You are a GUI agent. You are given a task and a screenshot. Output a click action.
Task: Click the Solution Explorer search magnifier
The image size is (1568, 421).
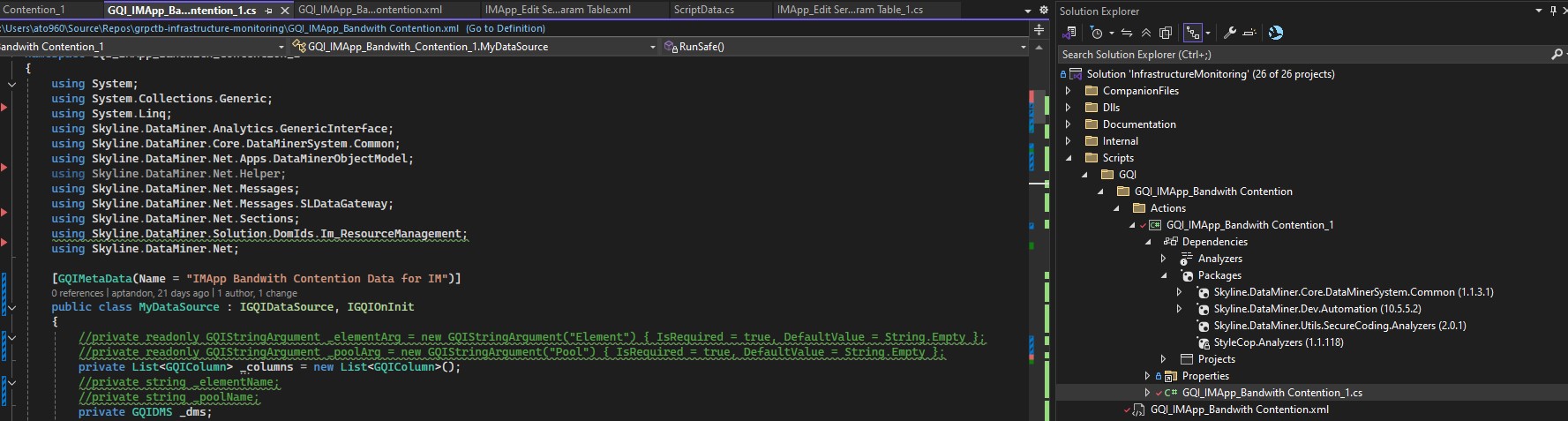point(1557,55)
